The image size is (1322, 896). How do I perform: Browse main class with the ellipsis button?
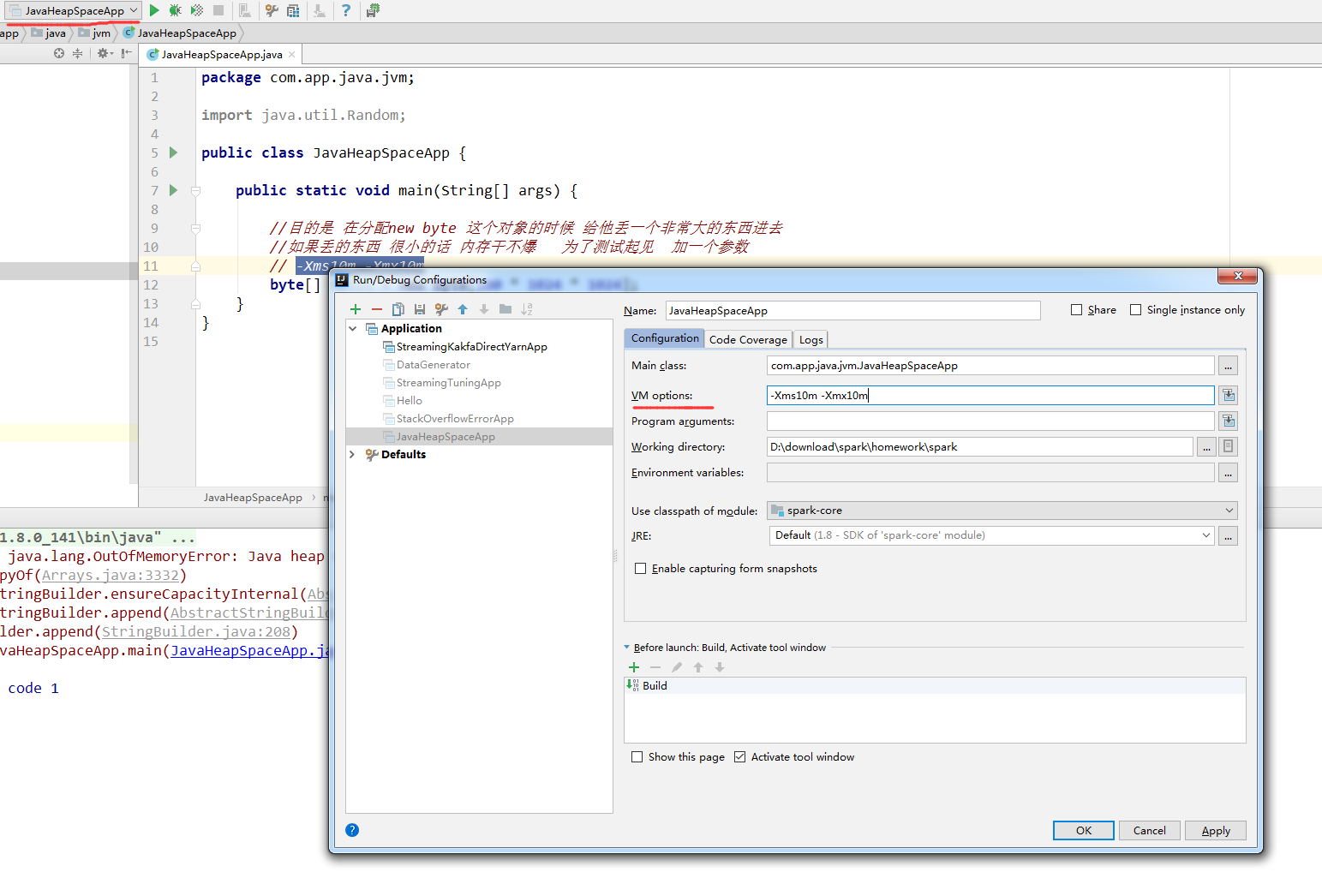tap(1229, 366)
